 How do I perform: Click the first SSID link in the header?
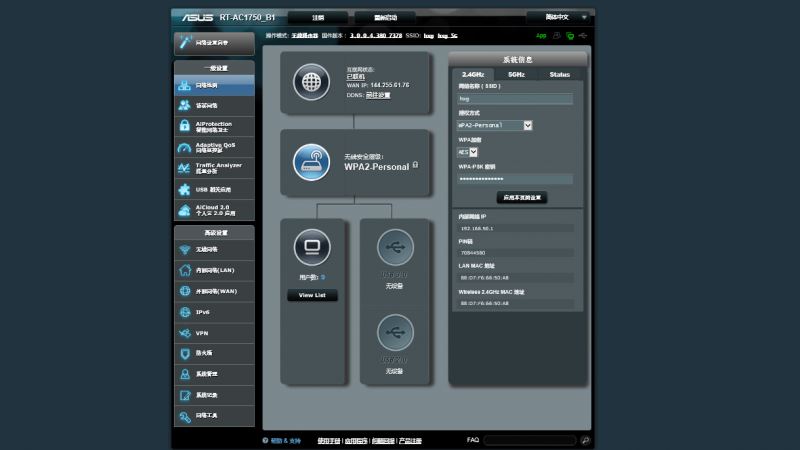[x=429, y=36]
